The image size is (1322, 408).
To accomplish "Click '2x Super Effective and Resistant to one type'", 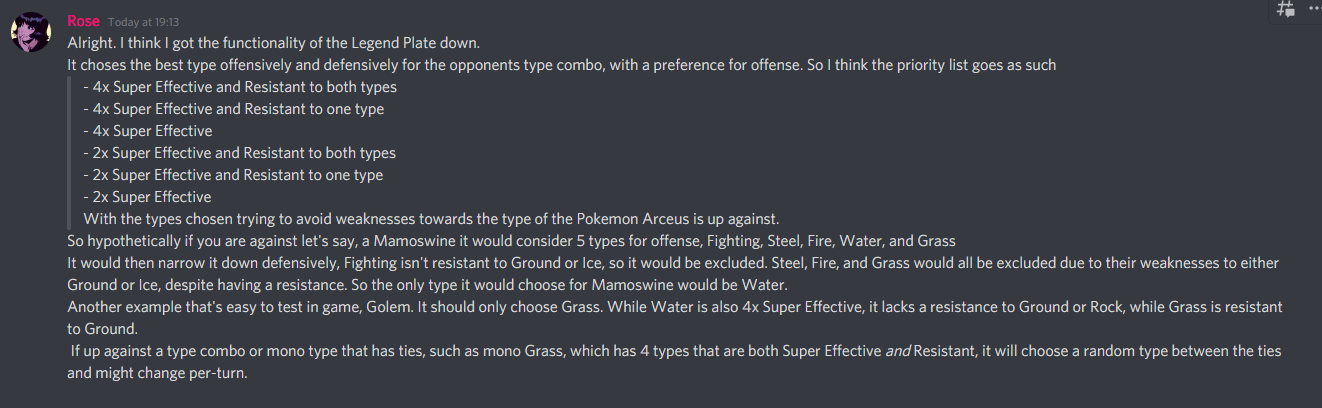I will [x=233, y=175].
